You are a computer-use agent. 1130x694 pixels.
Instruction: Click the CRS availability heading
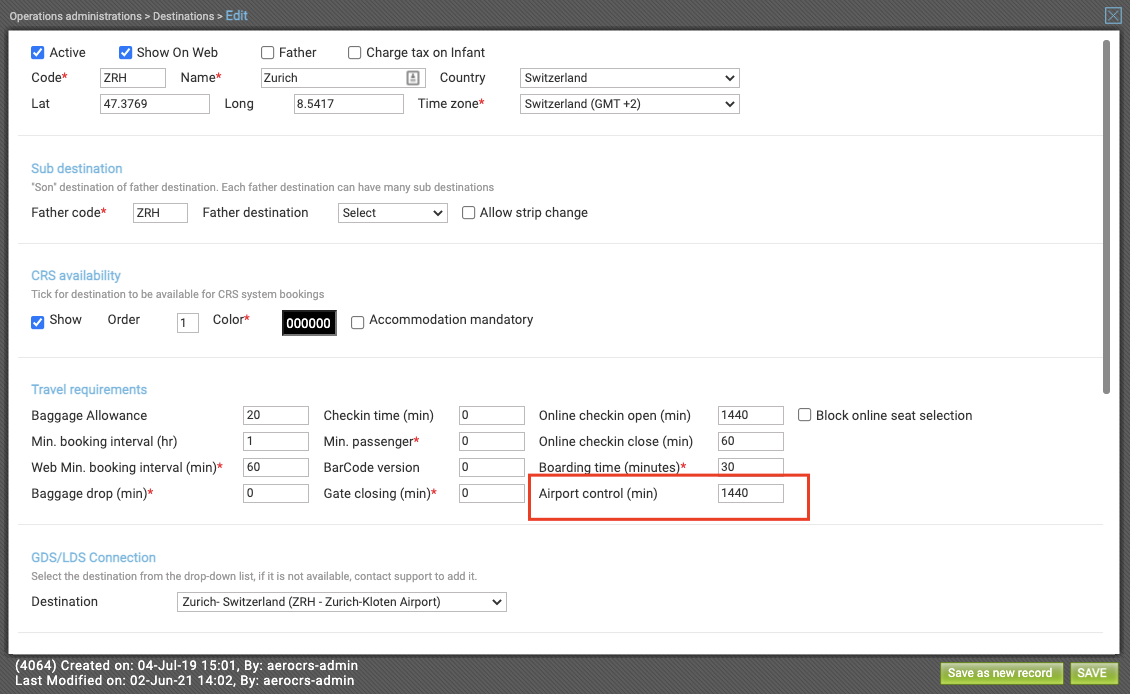76,275
